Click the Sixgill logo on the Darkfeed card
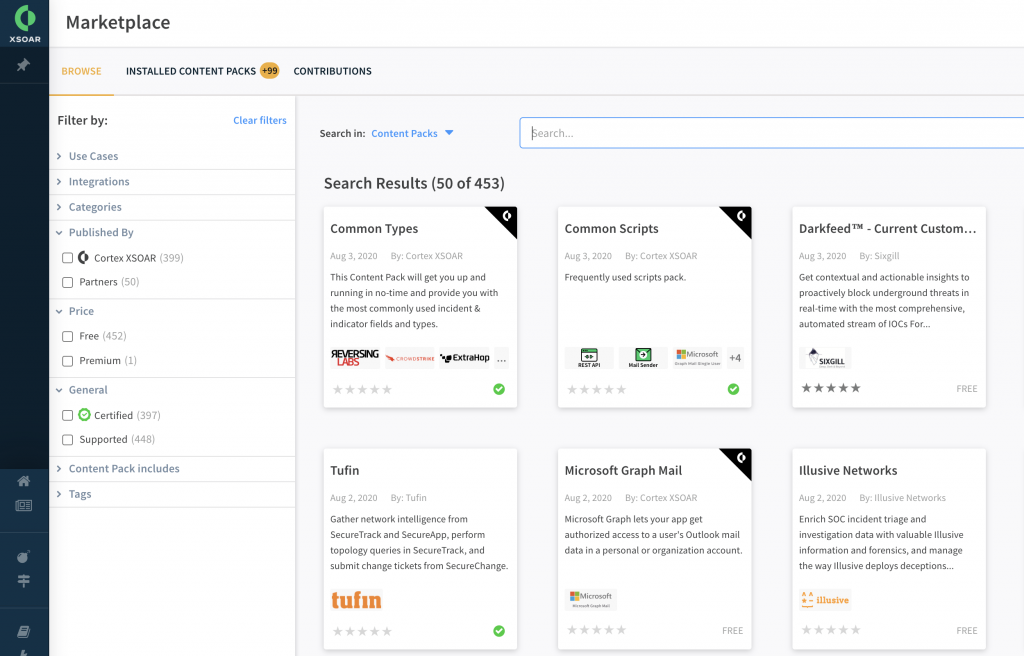The height and width of the screenshot is (656, 1024). point(826,358)
